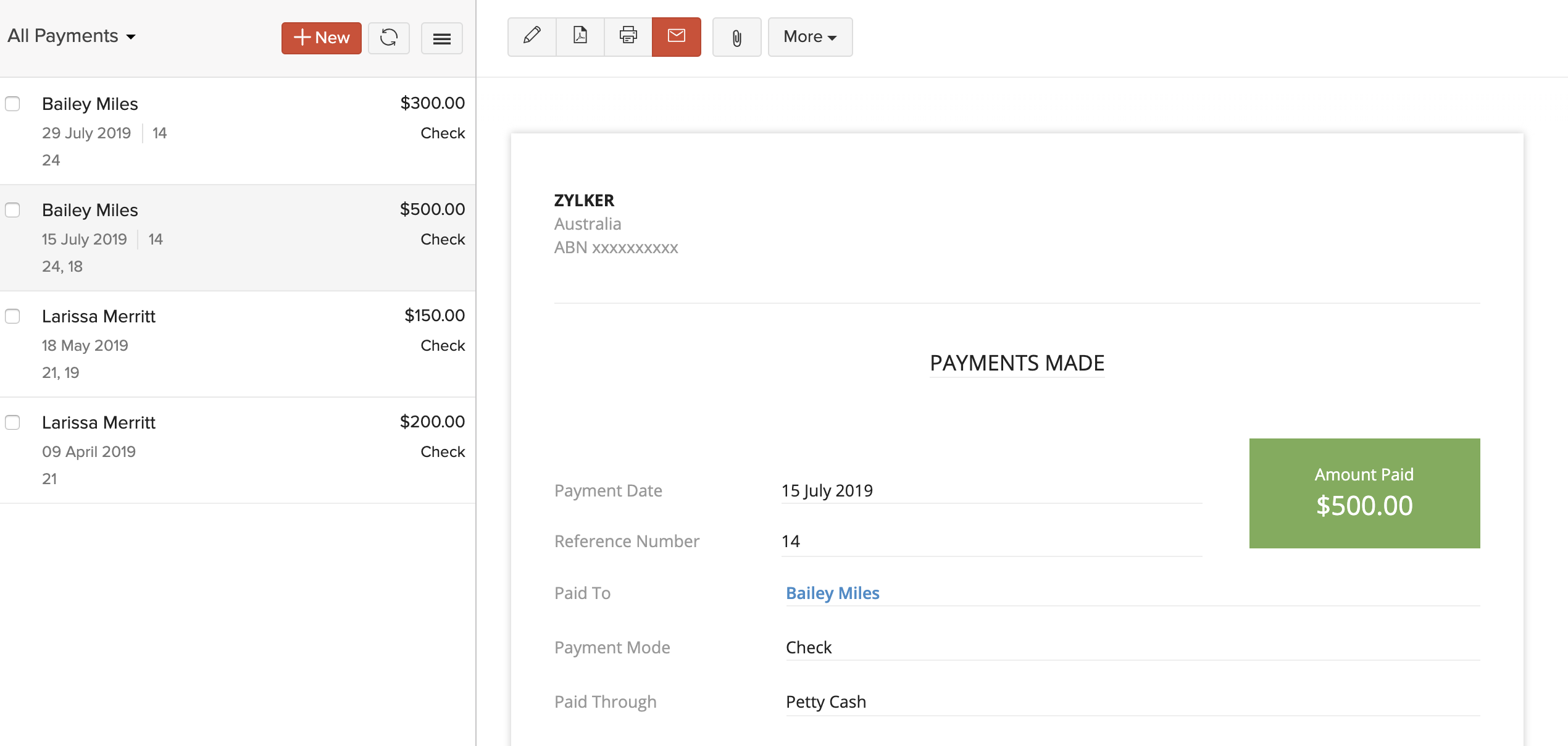
Task: Click the red email envelope icon
Action: coord(676,36)
